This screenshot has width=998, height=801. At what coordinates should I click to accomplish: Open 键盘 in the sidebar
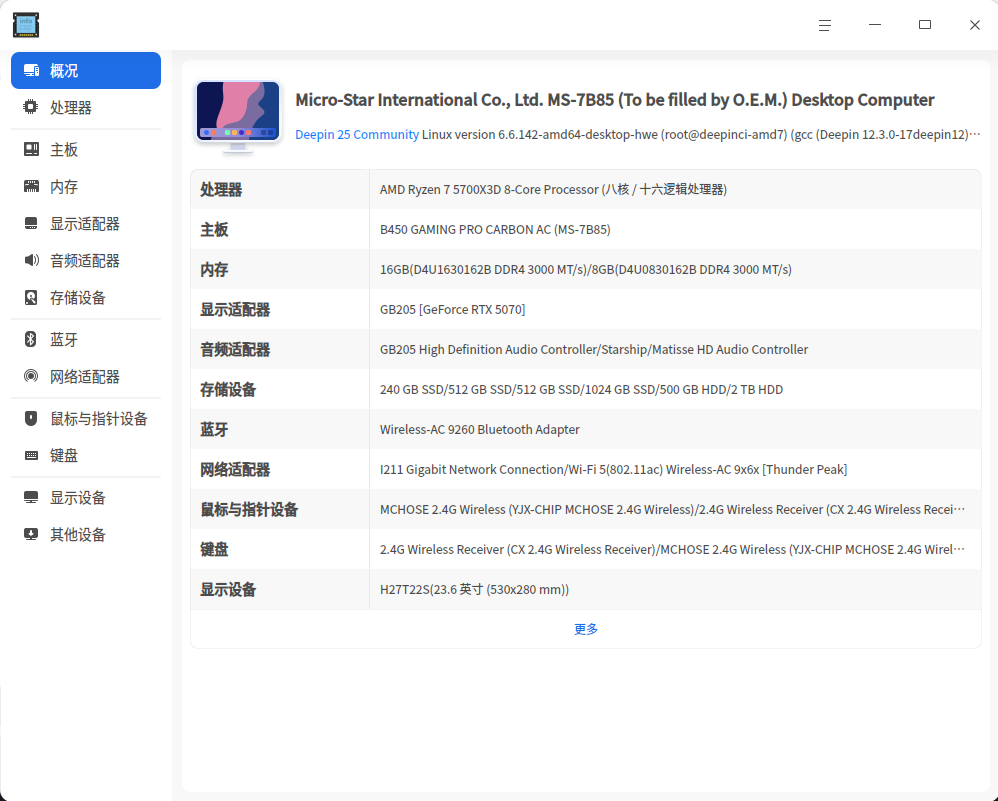tap(86, 455)
